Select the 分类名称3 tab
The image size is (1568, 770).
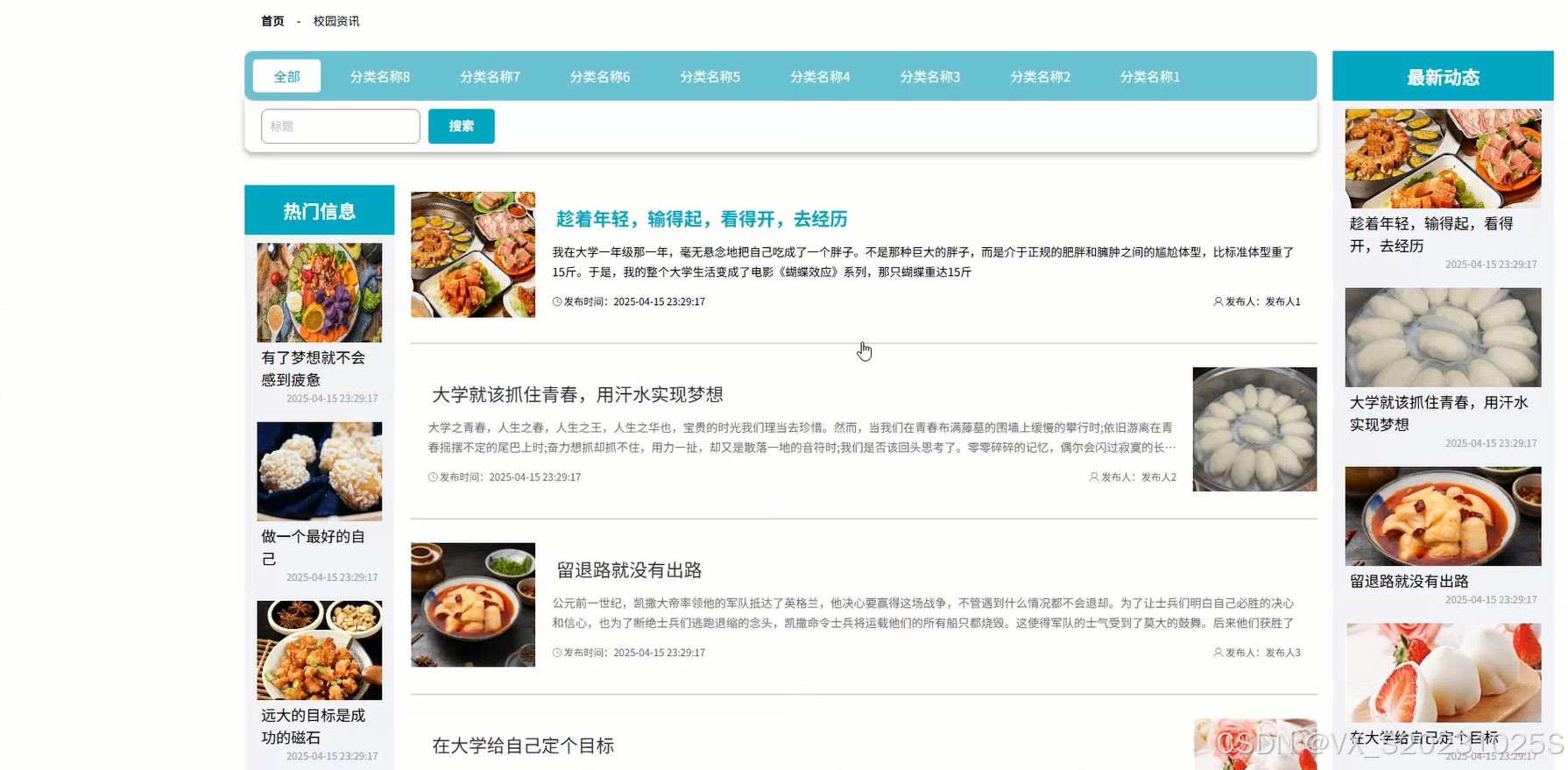click(x=930, y=76)
